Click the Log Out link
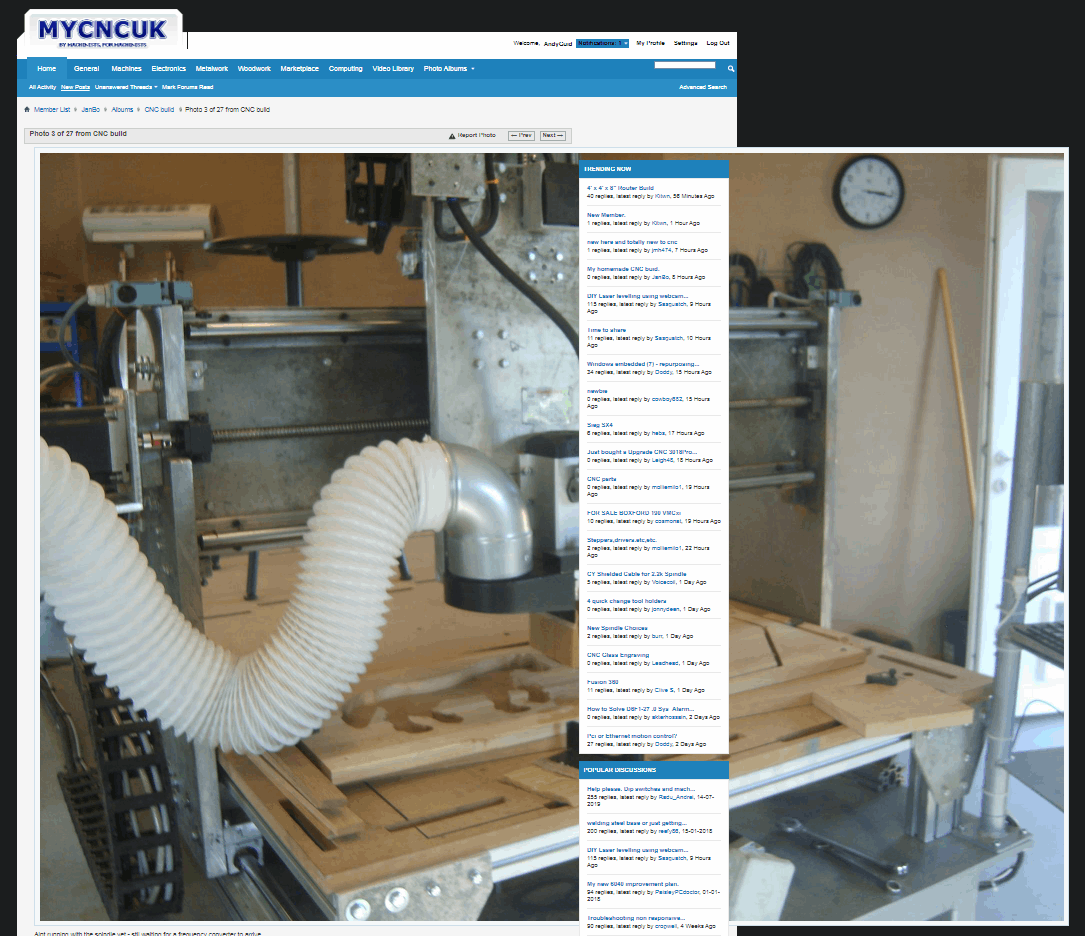 [718, 44]
